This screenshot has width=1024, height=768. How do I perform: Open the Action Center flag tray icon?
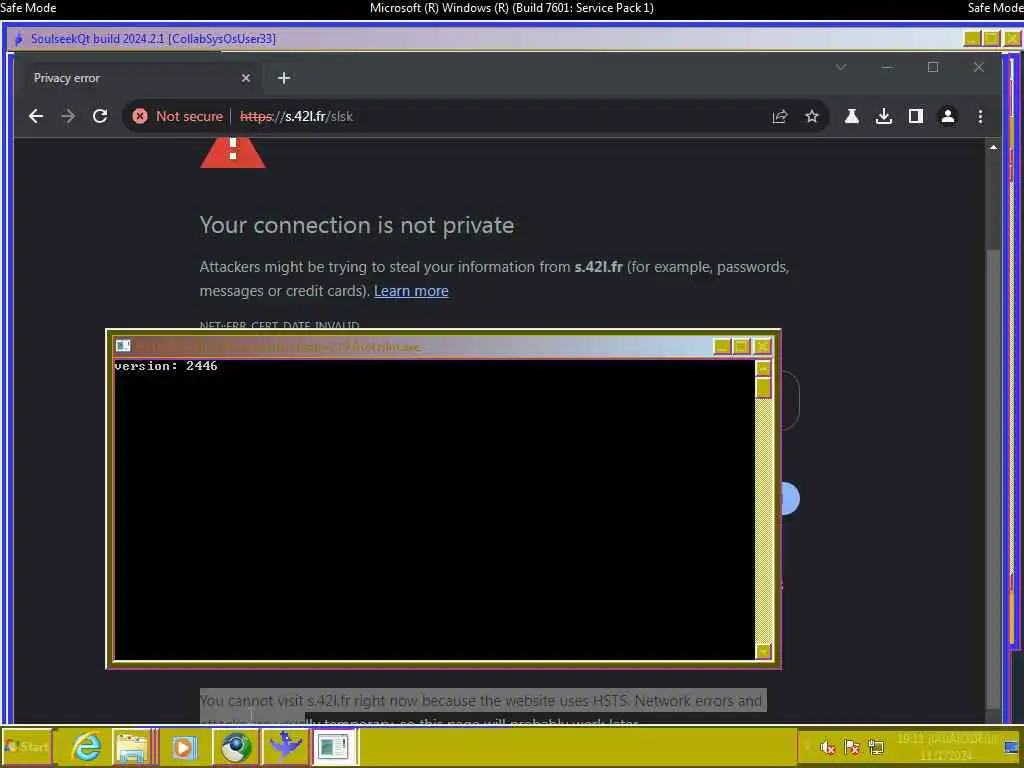click(x=852, y=747)
